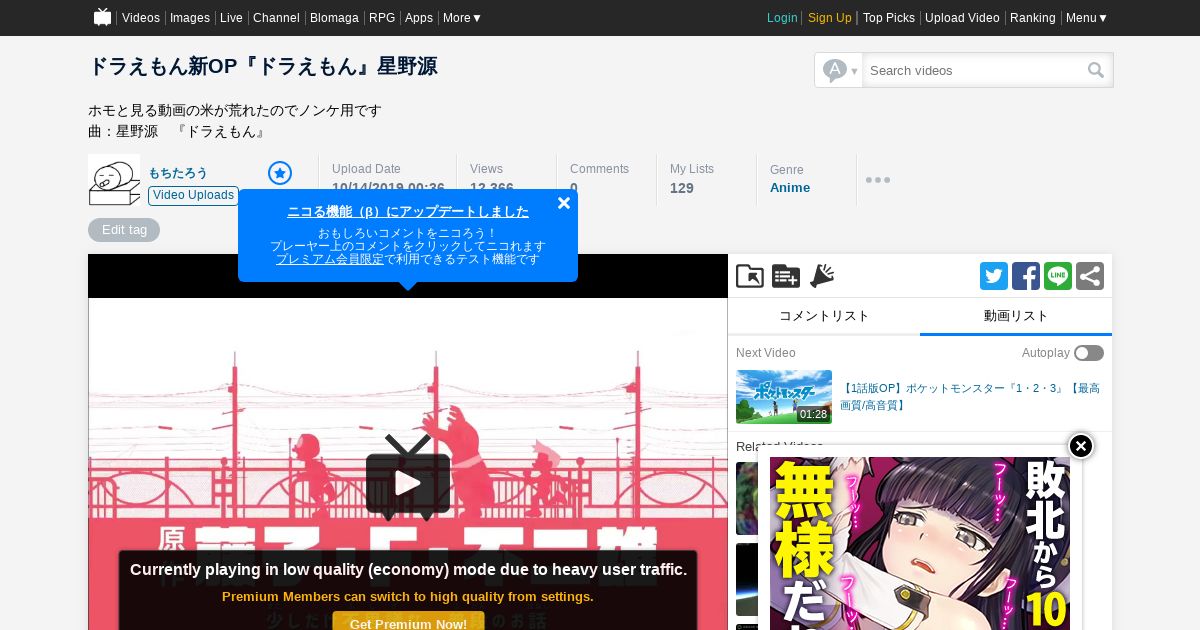Image resolution: width=1200 pixels, height=630 pixels.
Task: Open the Apps link in top bar
Action: point(419,18)
